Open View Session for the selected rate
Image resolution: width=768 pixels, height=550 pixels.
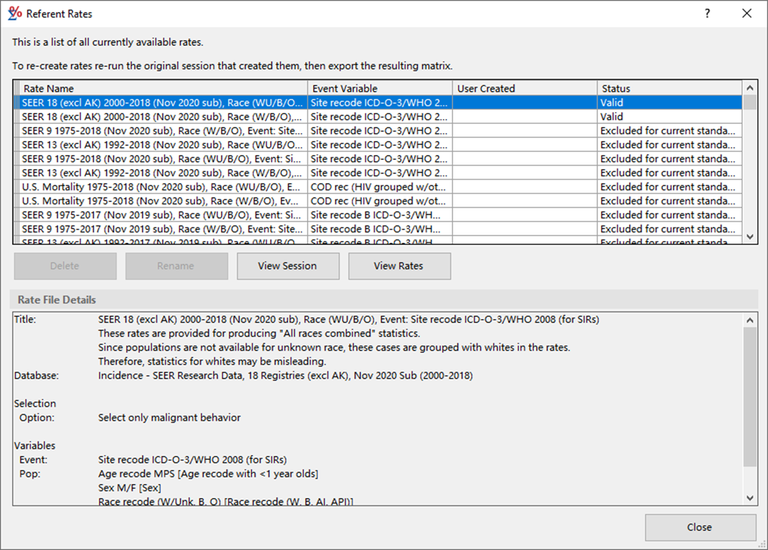point(288,266)
